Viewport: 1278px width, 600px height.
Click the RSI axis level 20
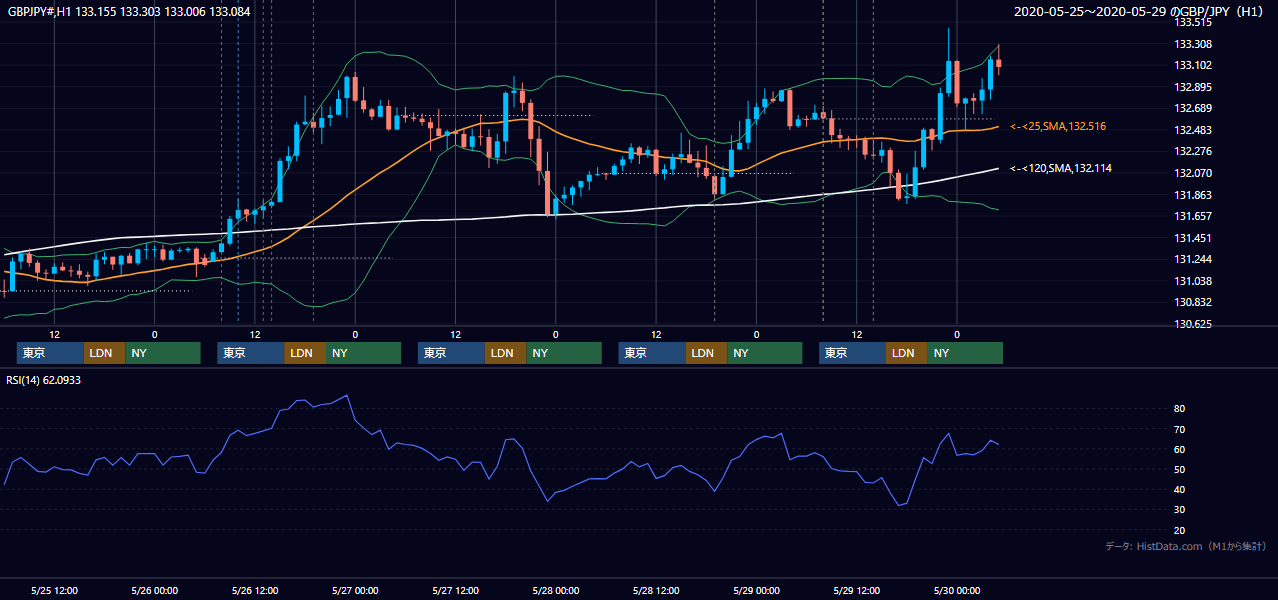[1180, 530]
